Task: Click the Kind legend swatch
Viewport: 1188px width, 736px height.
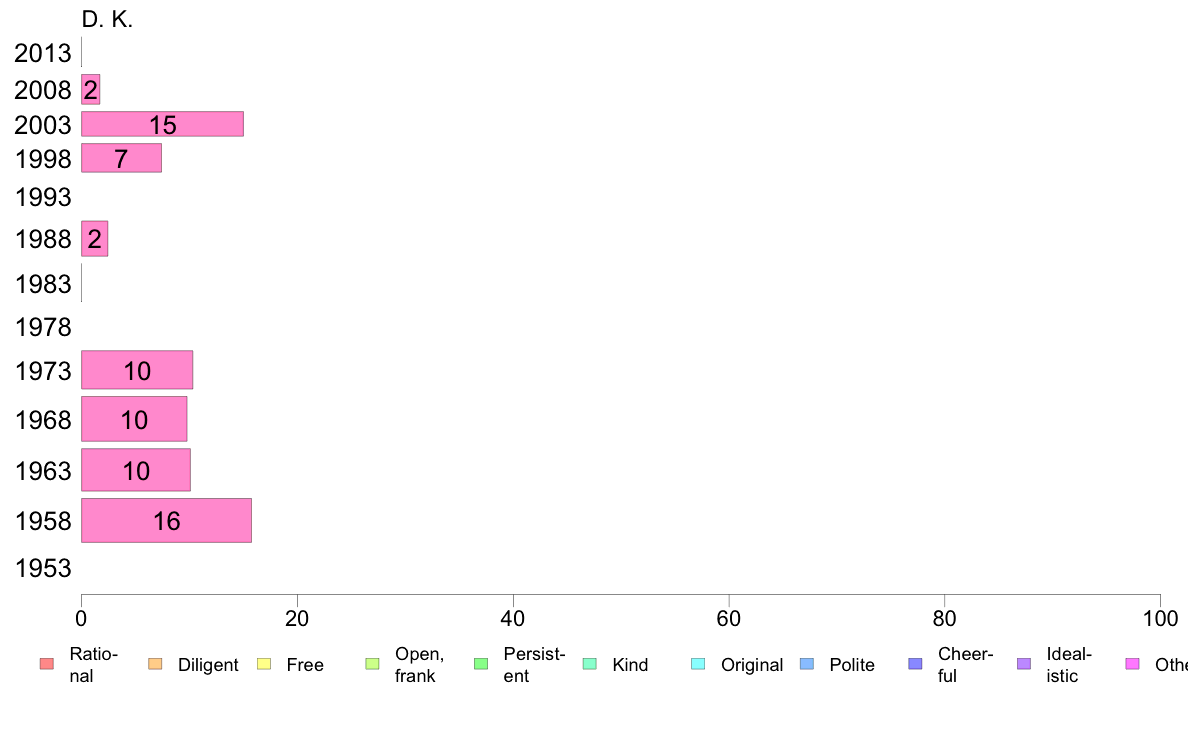Action: 589,664
